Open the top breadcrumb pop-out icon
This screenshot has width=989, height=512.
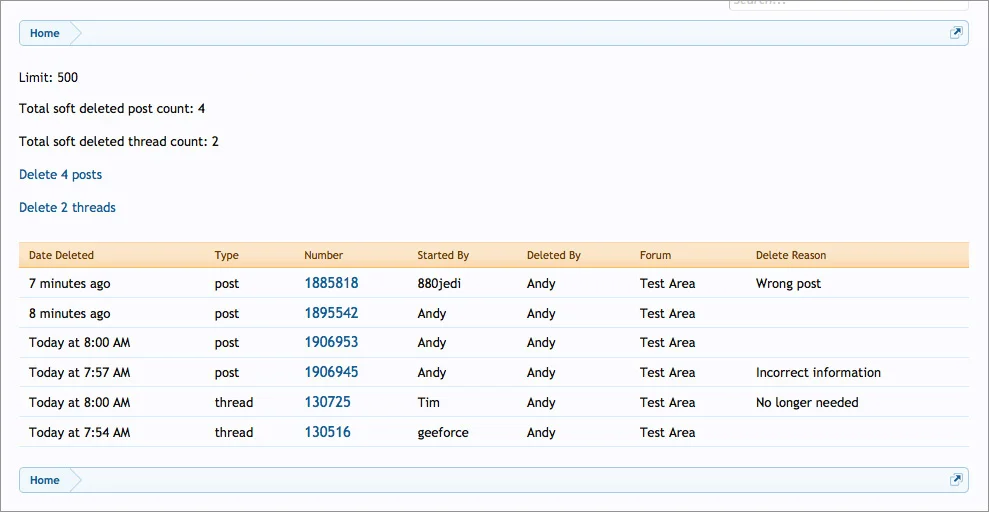click(956, 33)
